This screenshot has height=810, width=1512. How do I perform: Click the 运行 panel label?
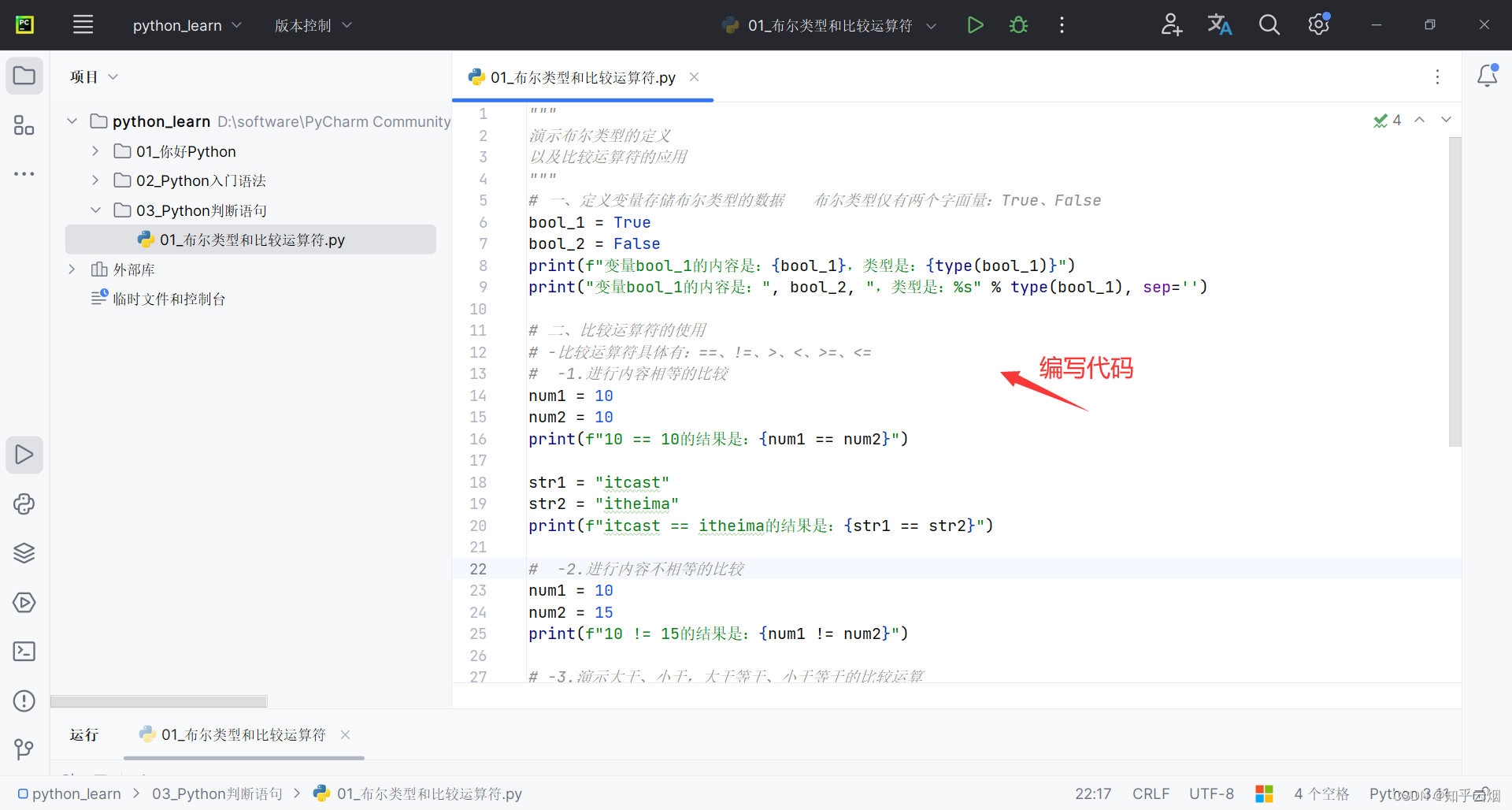click(83, 734)
